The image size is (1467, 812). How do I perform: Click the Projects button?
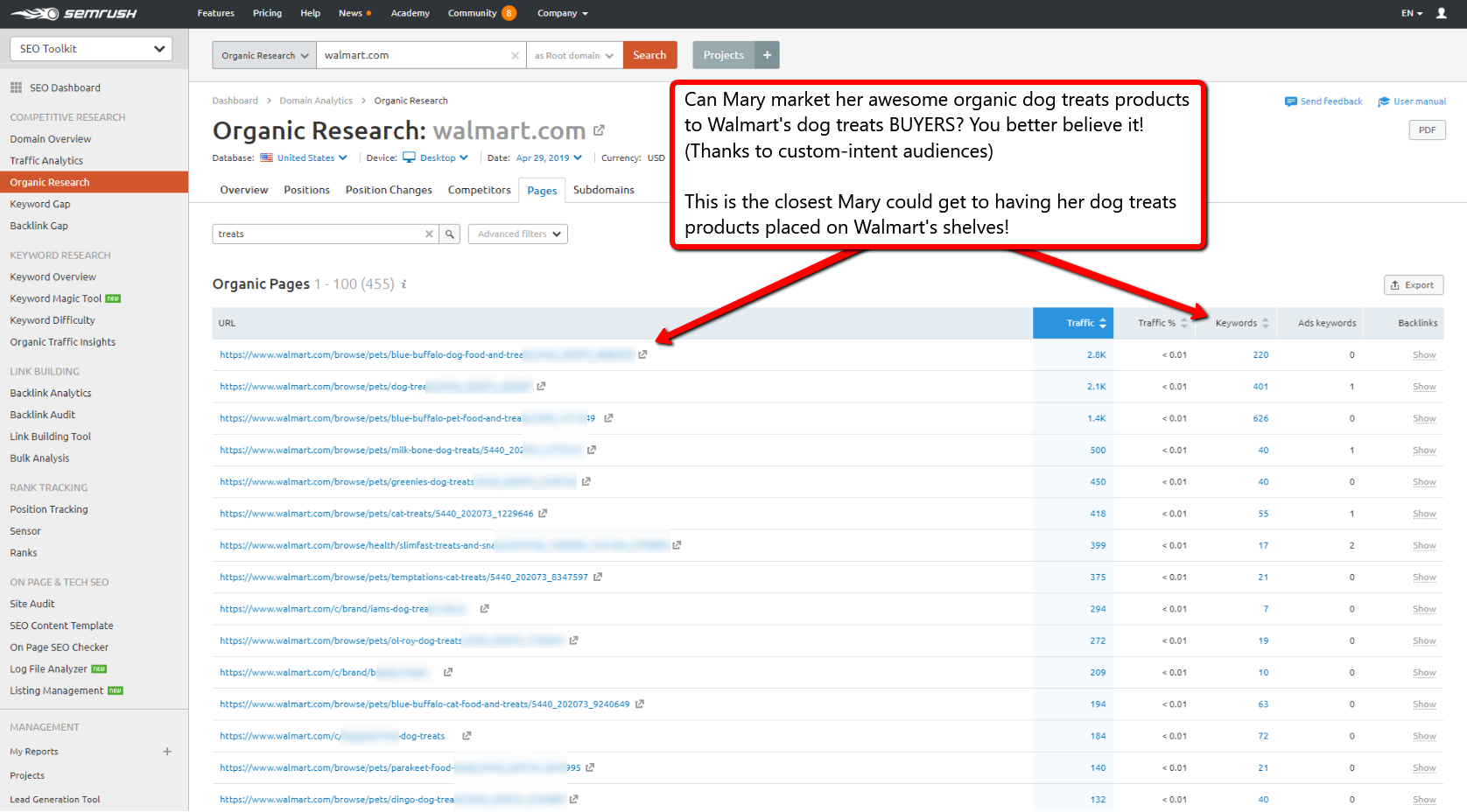tap(724, 55)
